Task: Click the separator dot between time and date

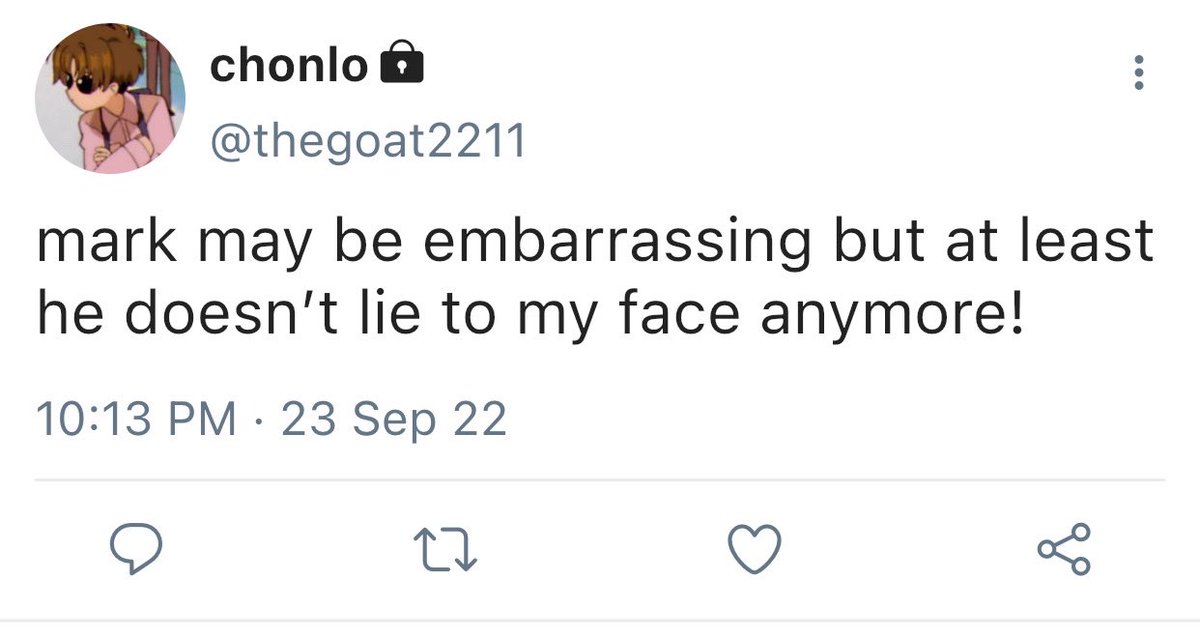Action: point(259,421)
